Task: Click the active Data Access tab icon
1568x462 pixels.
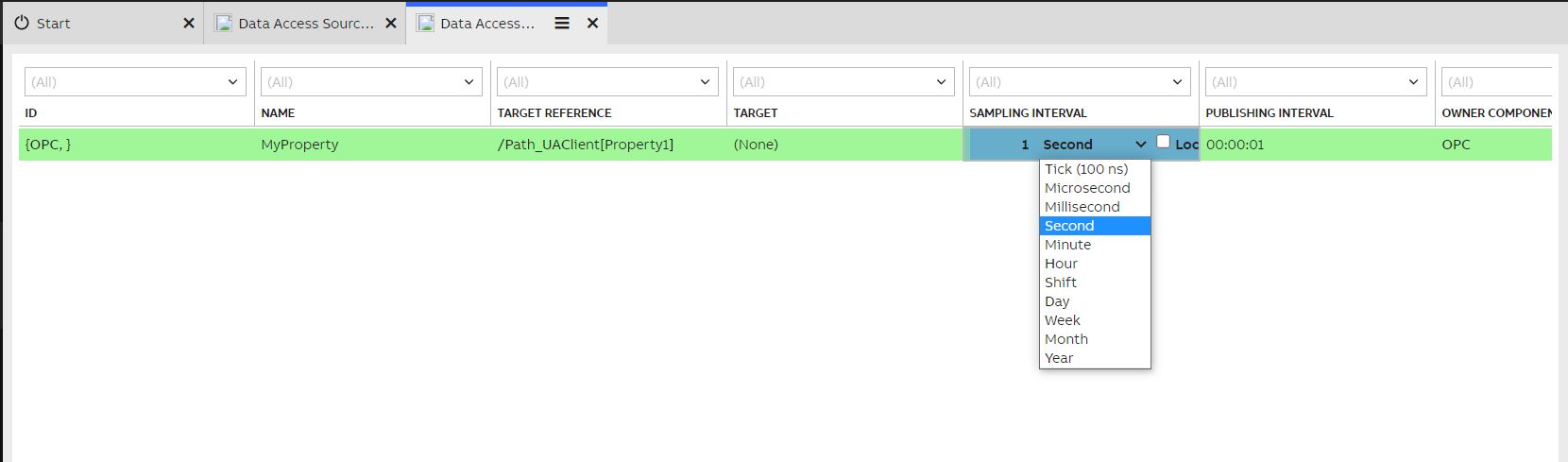Action: 426,24
